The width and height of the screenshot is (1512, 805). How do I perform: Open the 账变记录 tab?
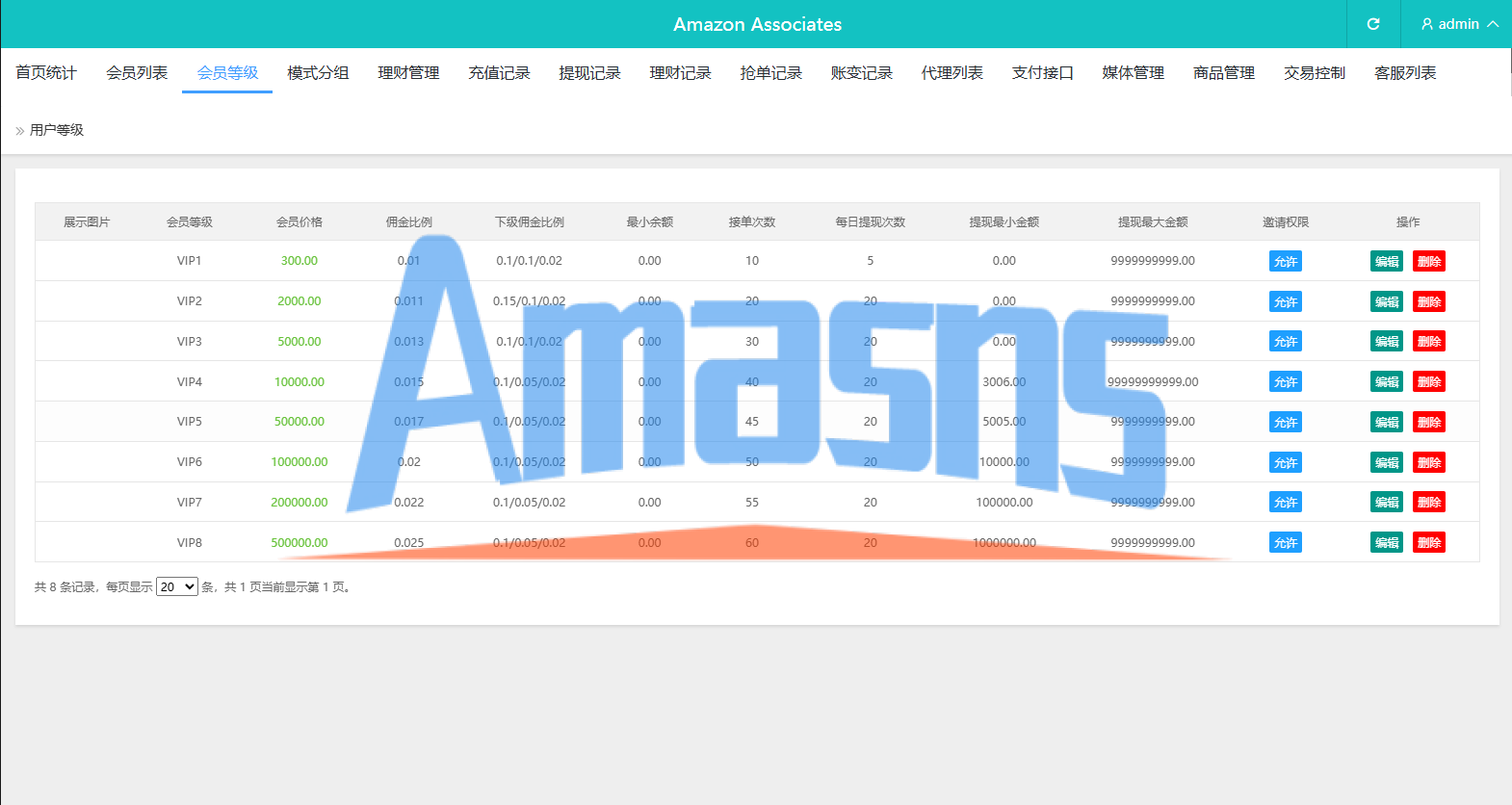pos(861,73)
